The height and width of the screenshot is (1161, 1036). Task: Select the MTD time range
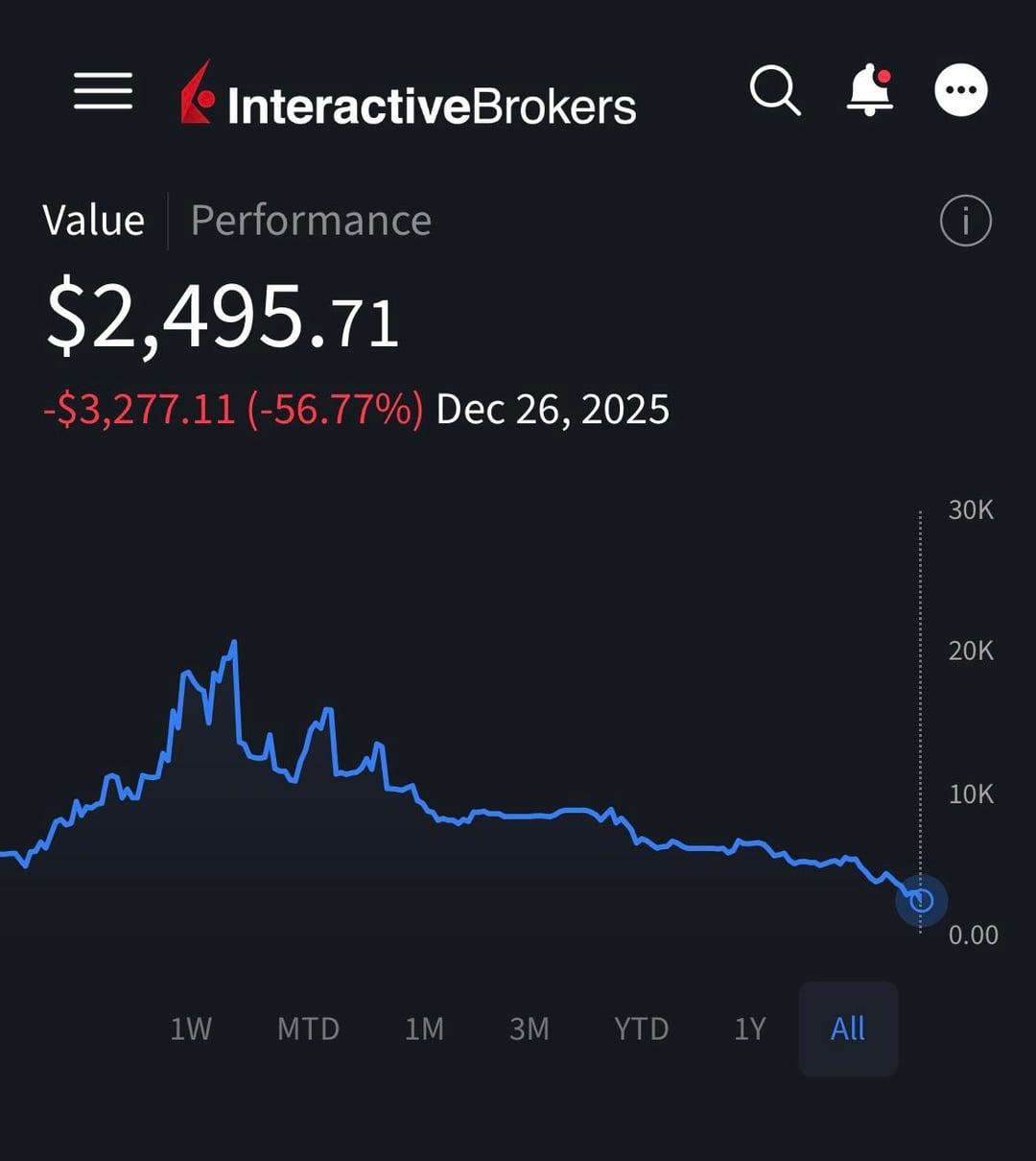point(308,1029)
